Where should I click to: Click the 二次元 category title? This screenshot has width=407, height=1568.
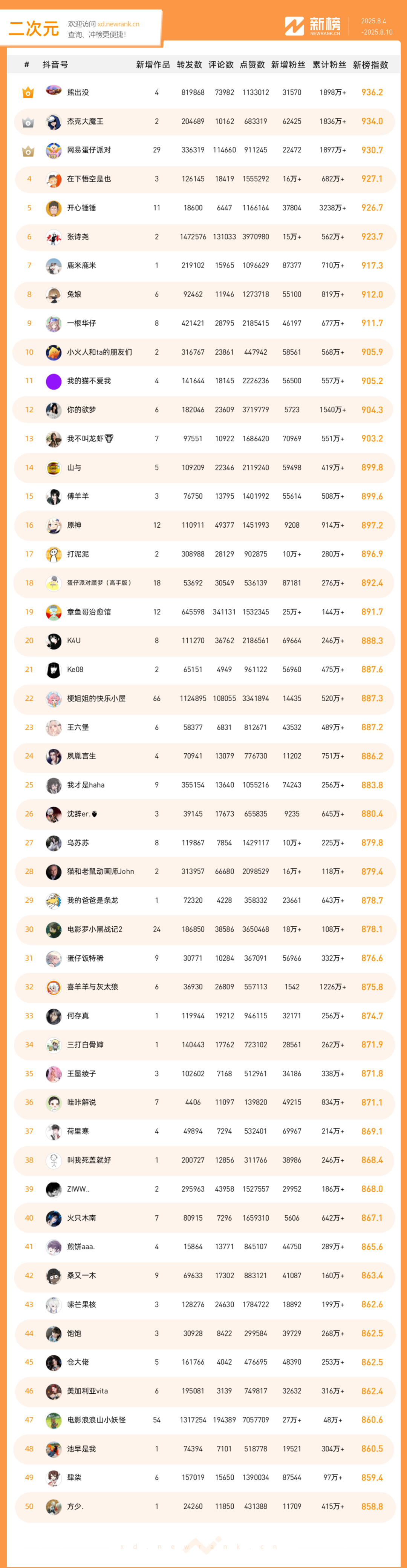34,28
